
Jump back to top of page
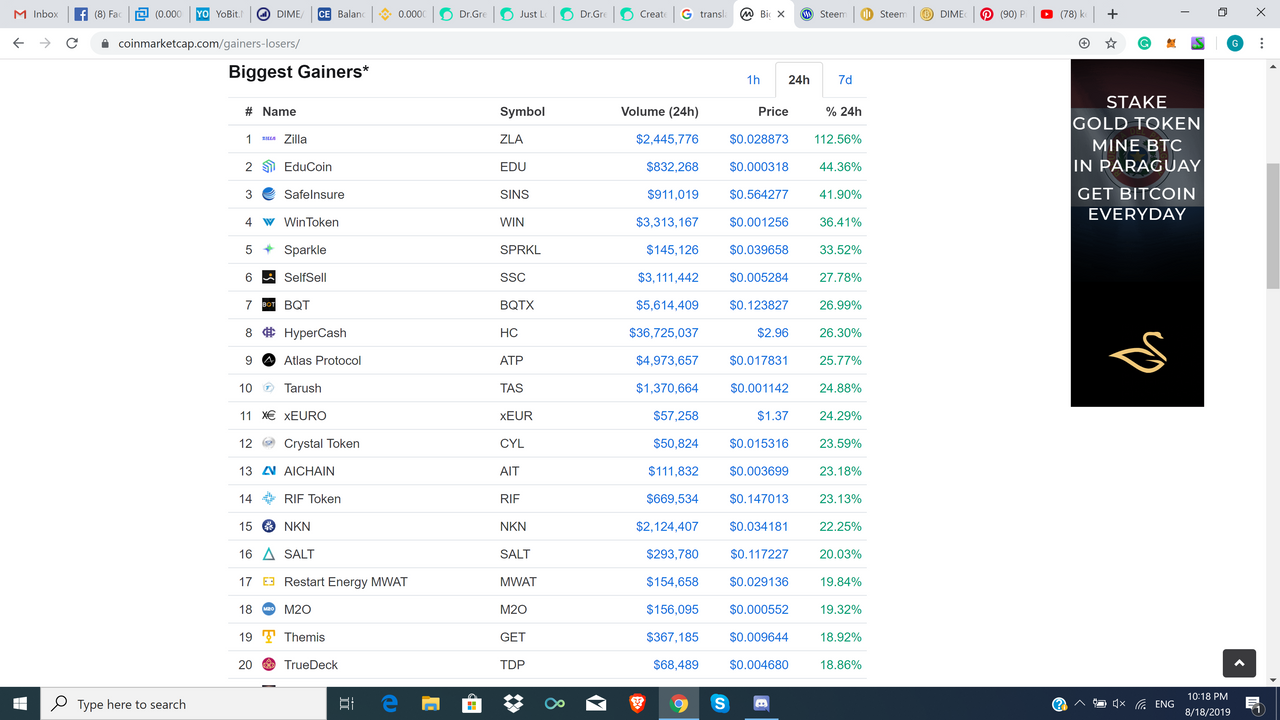coord(1239,663)
